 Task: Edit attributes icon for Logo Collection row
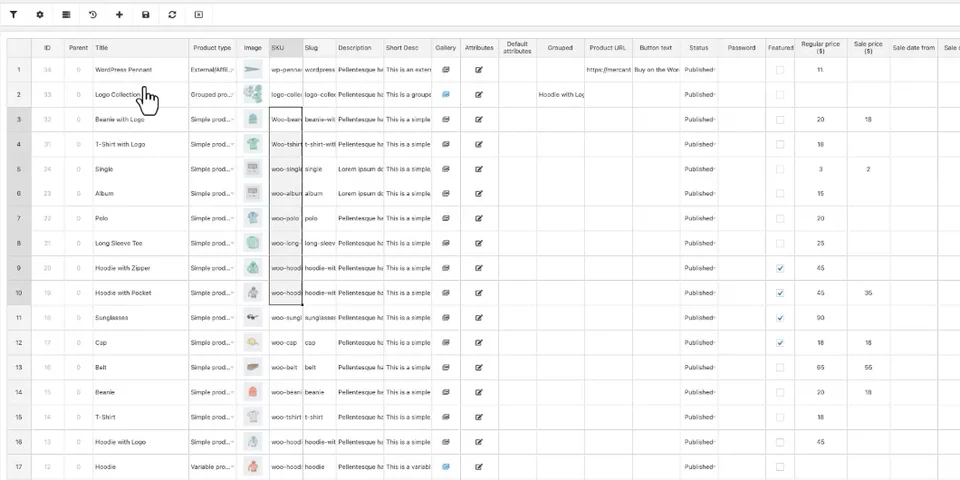[x=479, y=95]
